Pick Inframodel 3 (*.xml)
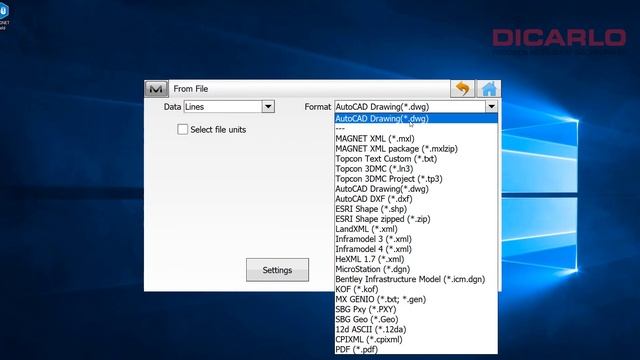This screenshot has height=360, width=640. click(x=416, y=239)
